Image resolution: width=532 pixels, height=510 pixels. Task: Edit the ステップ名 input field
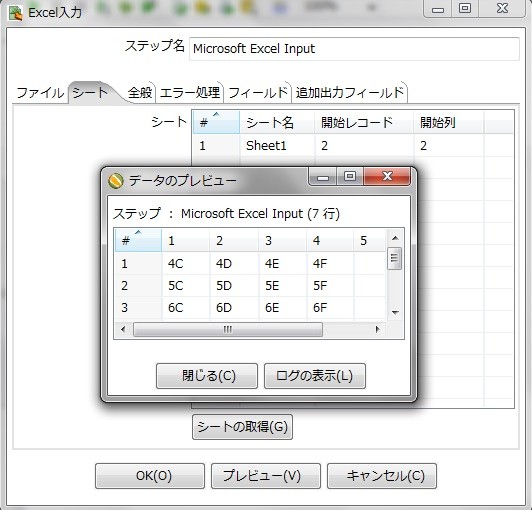click(354, 49)
